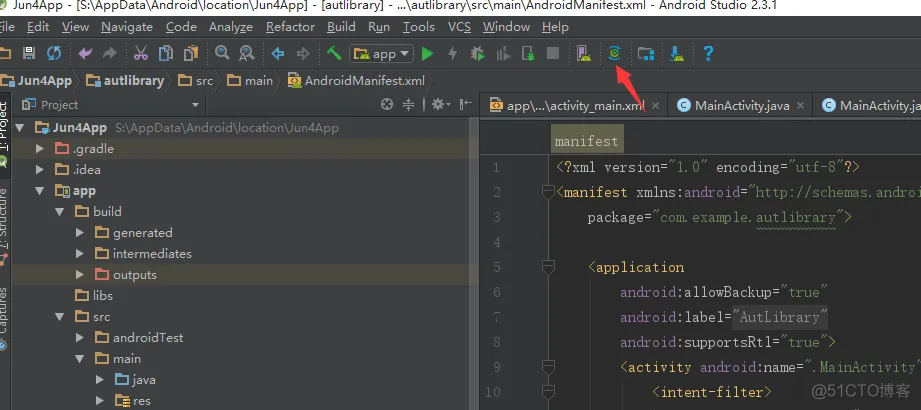Viewport: 921px width, 410px height.
Task: Expand the outputs folder
Action: pyautogui.click(x=80, y=274)
